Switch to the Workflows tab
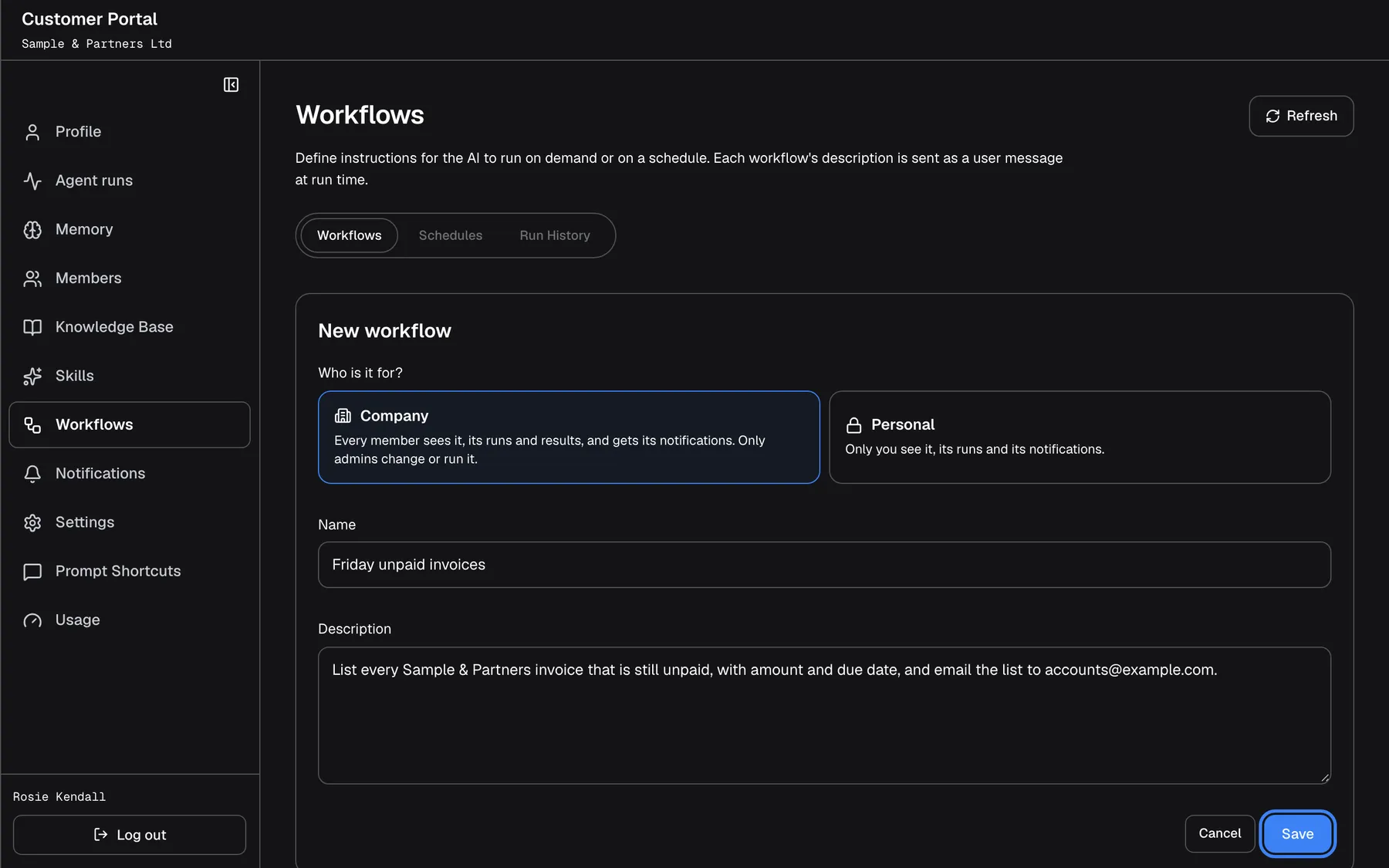 pyautogui.click(x=350, y=235)
